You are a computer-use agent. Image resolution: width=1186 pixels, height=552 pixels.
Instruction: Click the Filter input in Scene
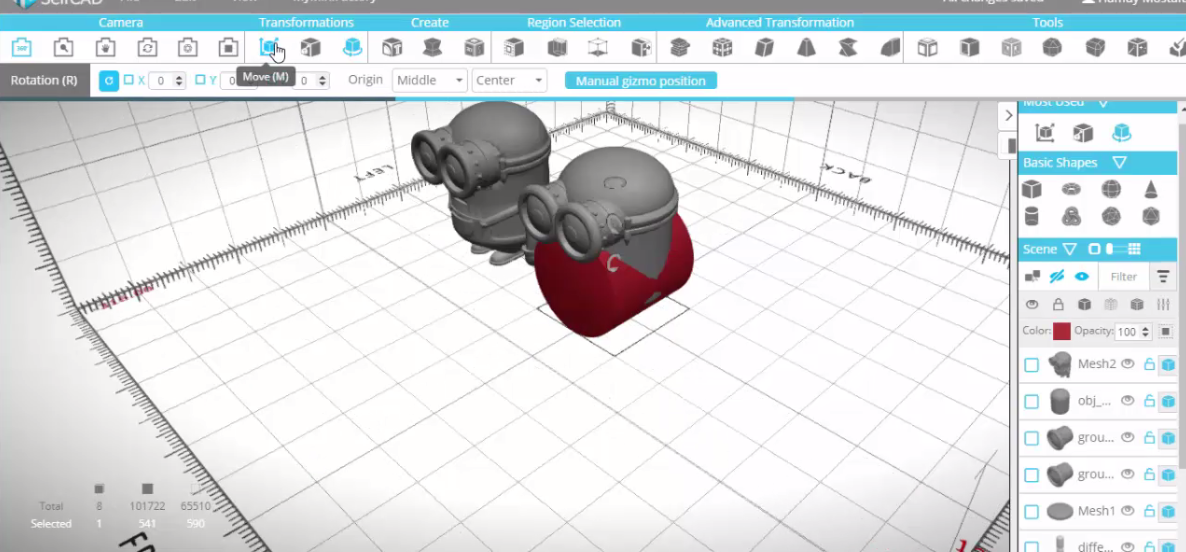tap(1123, 277)
